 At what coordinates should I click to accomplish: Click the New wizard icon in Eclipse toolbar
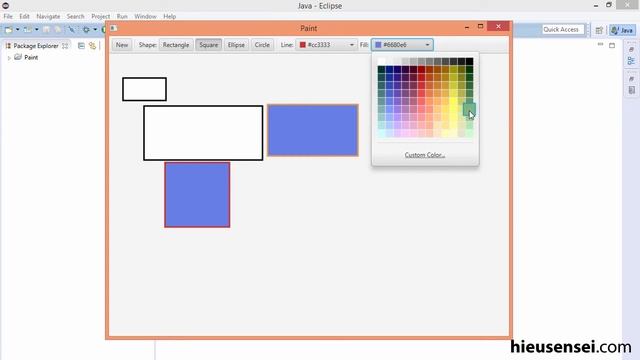[9, 30]
